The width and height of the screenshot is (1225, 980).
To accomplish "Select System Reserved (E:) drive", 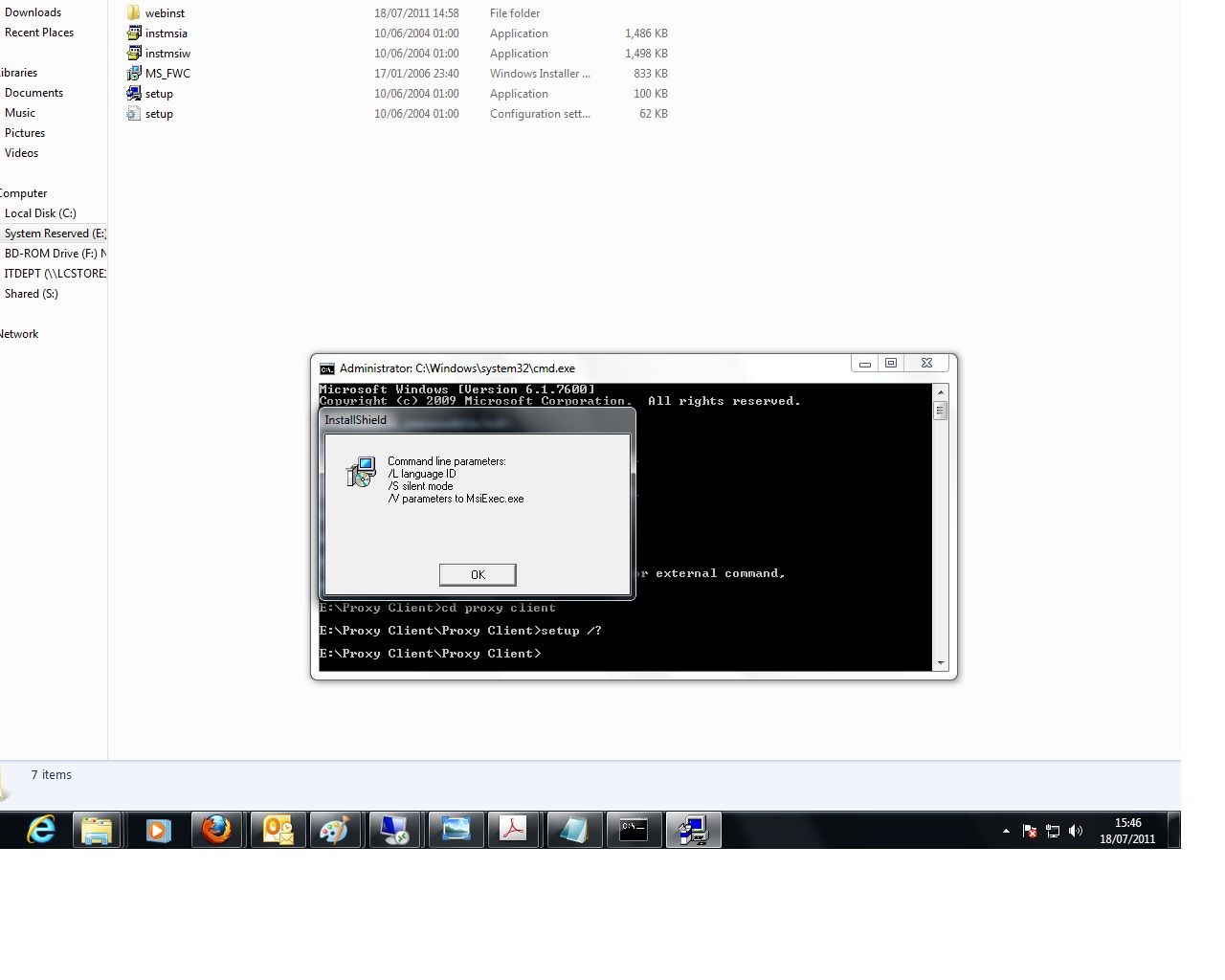I will 54,234.
